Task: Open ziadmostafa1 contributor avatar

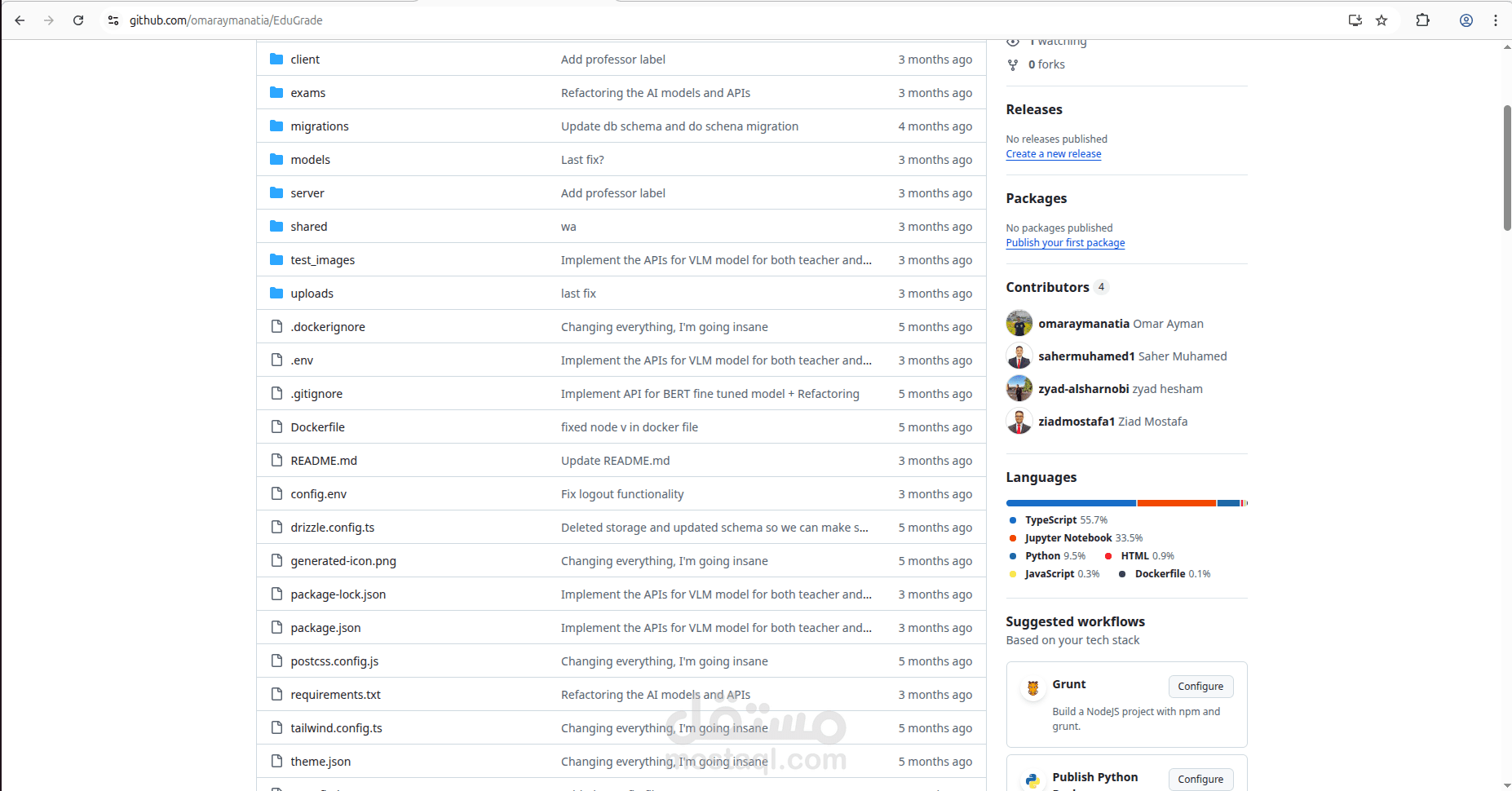Action: (x=1019, y=421)
